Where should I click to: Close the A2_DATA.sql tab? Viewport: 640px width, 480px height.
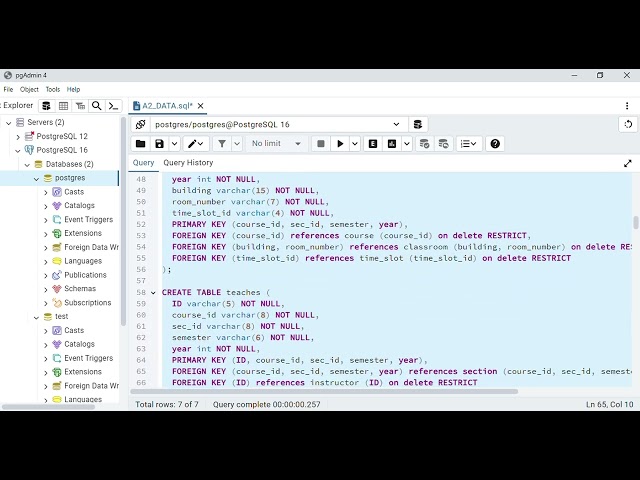pyautogui.click(x=200, y=106)
